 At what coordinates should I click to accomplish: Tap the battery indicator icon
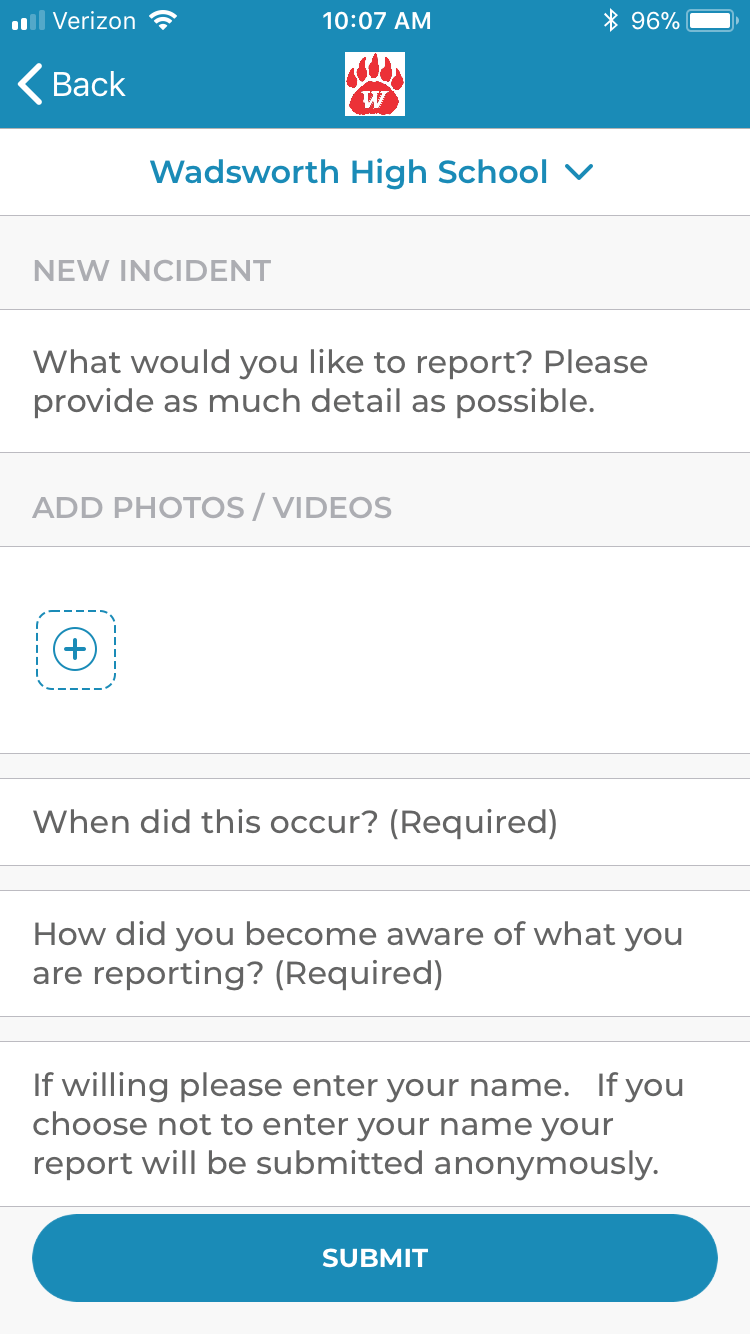tap(712, 20)
